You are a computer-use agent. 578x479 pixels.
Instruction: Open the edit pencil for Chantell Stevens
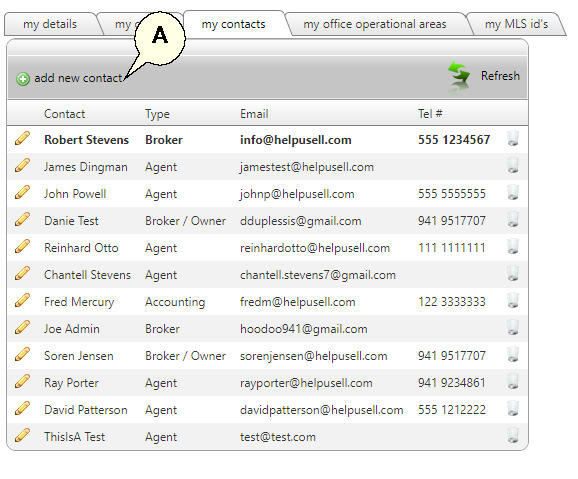(22, 274)
